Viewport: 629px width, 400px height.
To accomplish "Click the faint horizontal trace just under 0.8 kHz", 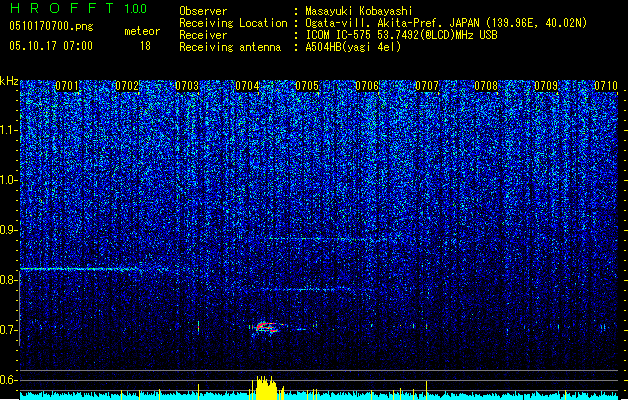I will point(307,289).
